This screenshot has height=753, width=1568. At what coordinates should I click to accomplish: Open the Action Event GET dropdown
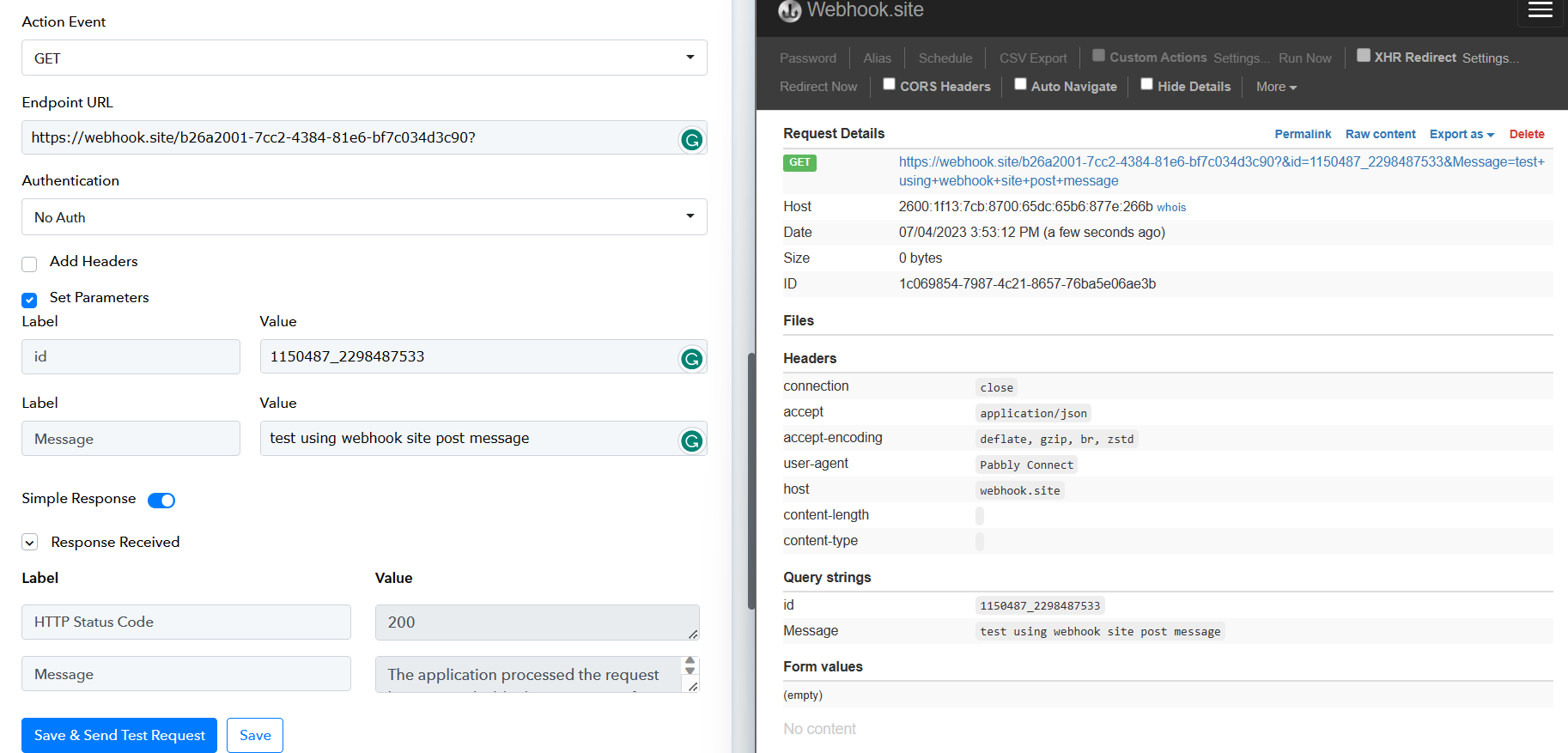pos(364,58)
